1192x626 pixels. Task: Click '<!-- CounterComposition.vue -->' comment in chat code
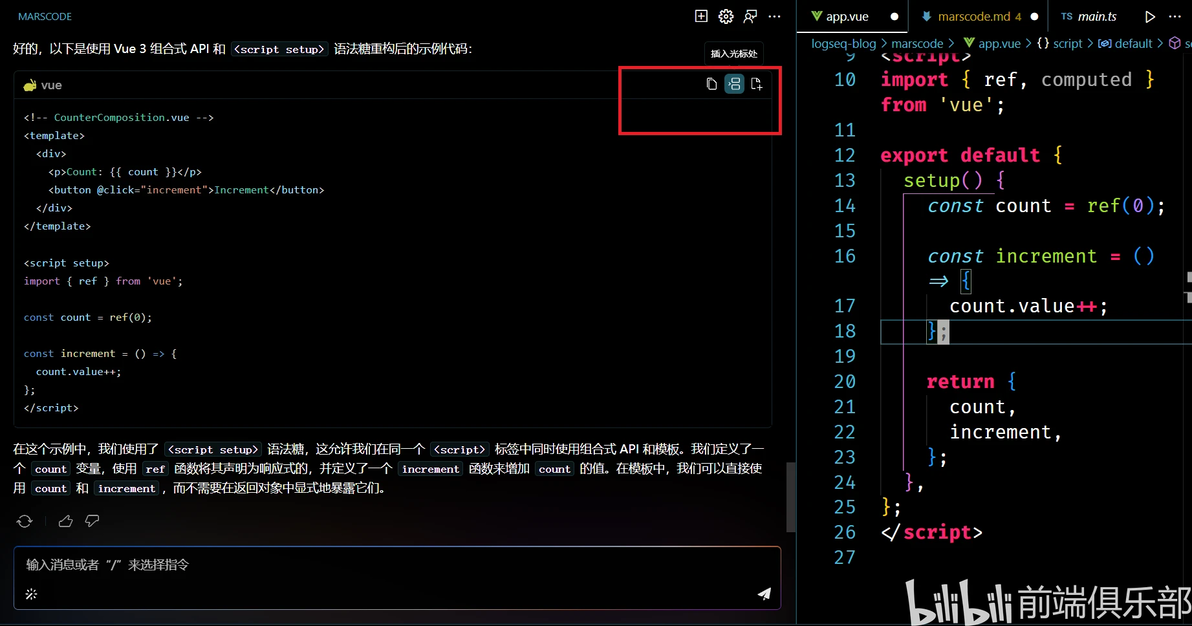tap(119, 117)
